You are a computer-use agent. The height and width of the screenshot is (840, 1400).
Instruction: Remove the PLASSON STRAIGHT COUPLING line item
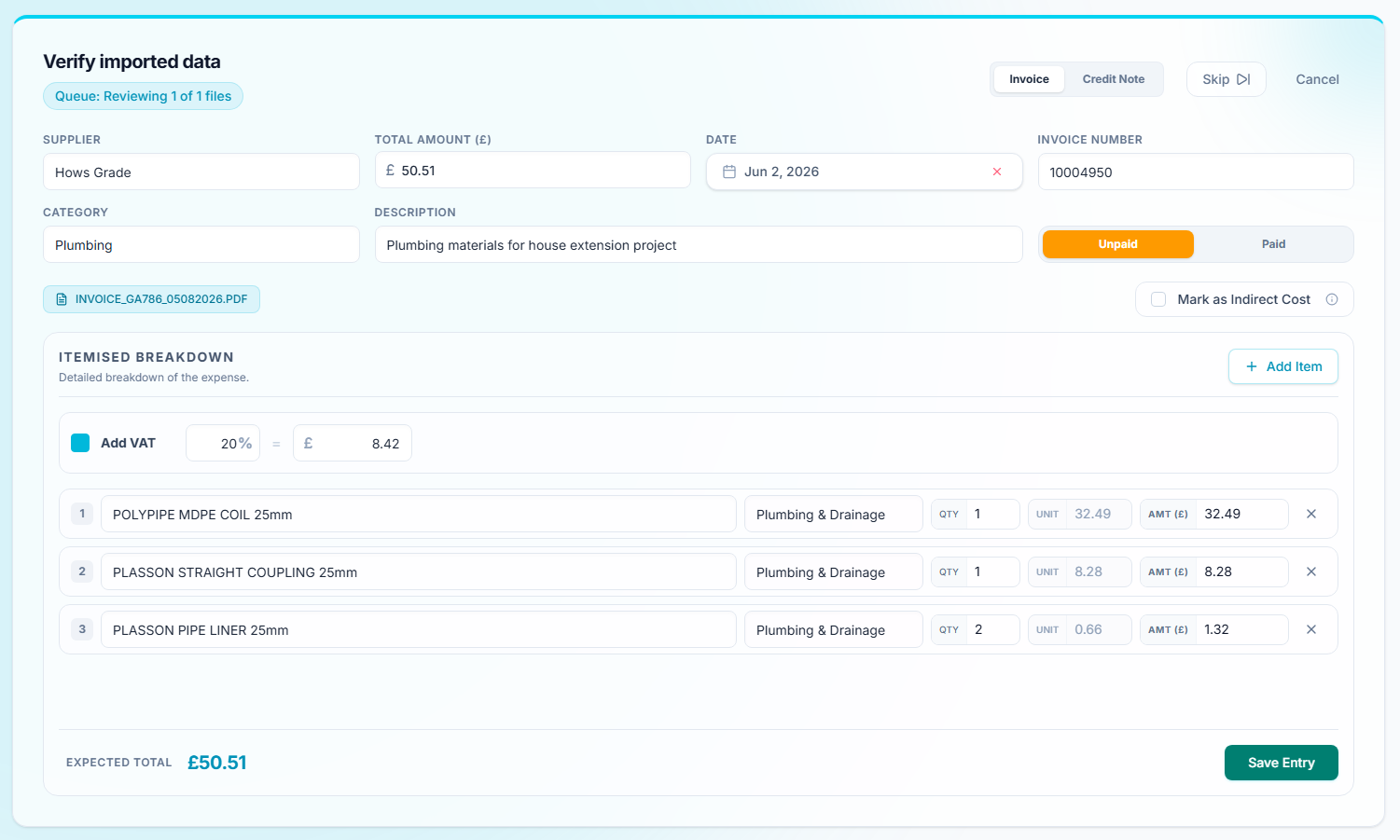click(1311, 571)
